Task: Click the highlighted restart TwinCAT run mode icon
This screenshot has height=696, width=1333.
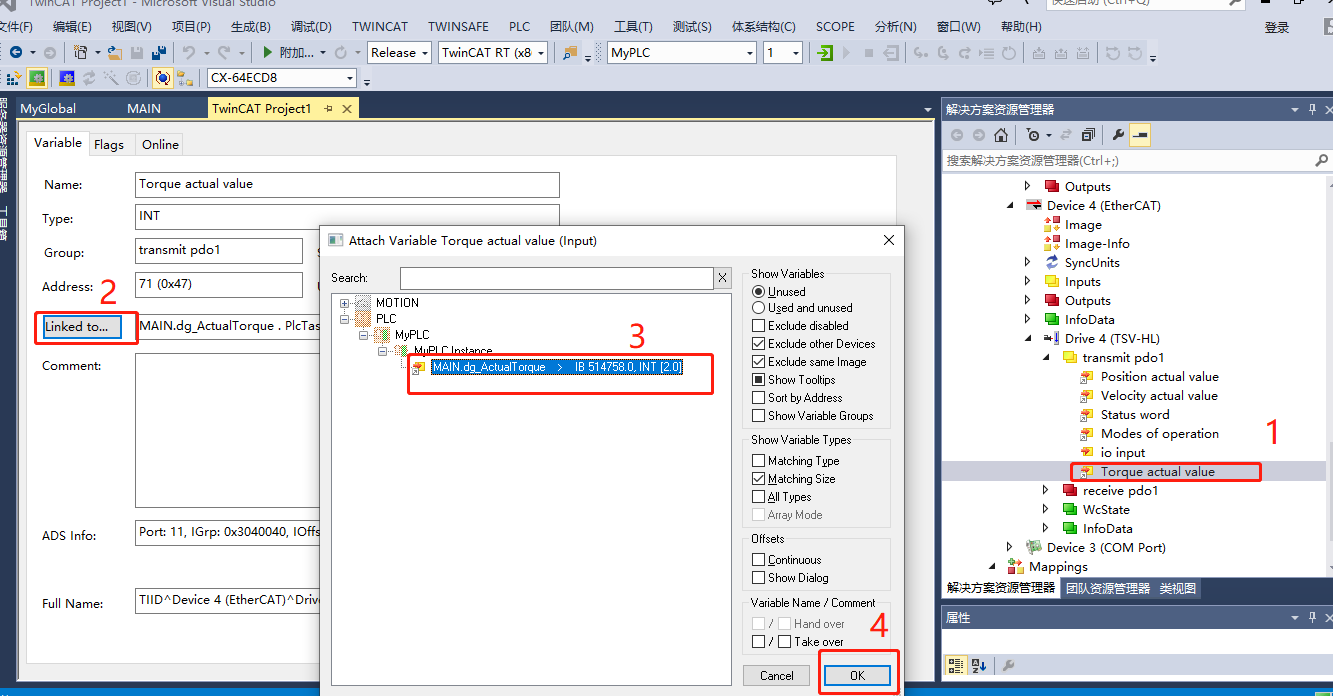Action: (x=37, y=77)
